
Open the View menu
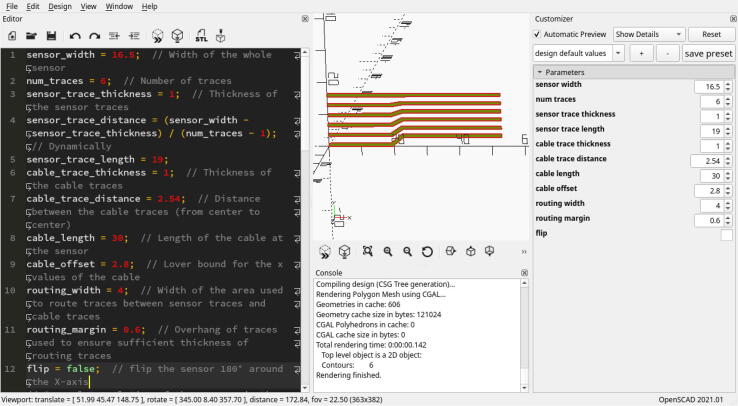(x=88, y=7)
